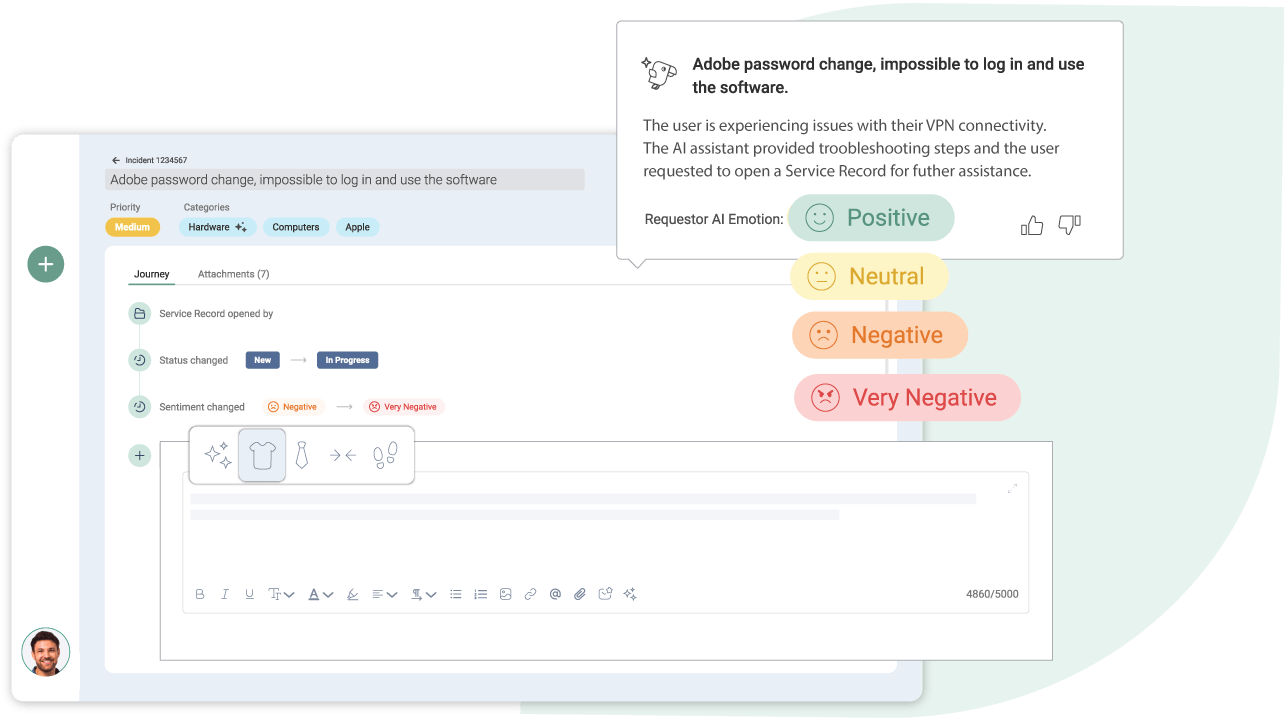Click the AI sparkles icon in the editor toolbar
Image resolution: width=1284 pixels, height=720 pixels.
[630, 594]
